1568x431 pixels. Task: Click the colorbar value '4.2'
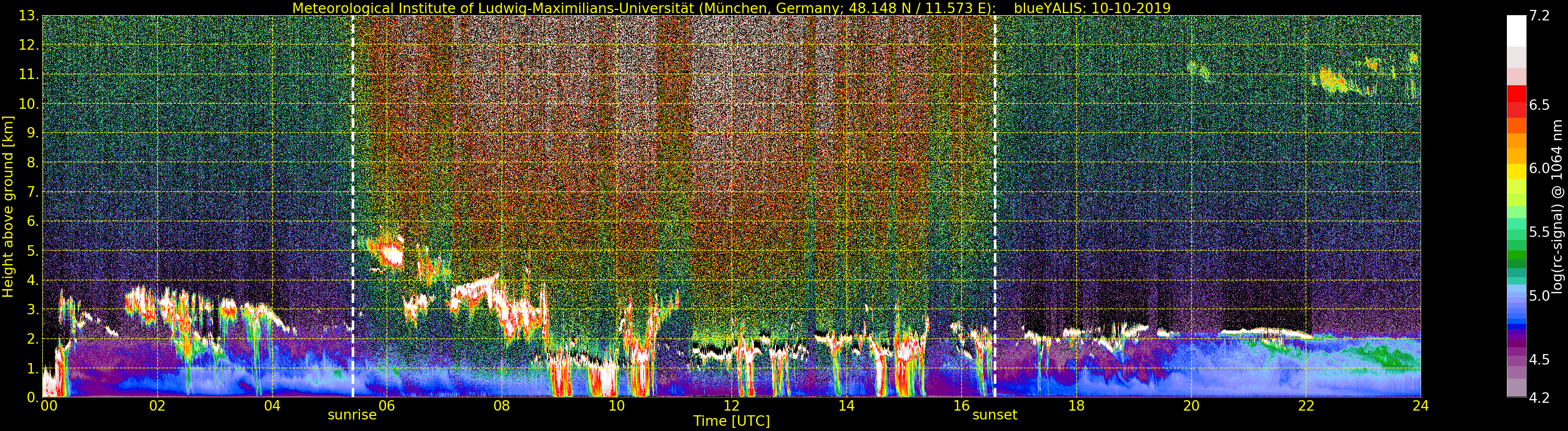click(x=1540, y=398)
